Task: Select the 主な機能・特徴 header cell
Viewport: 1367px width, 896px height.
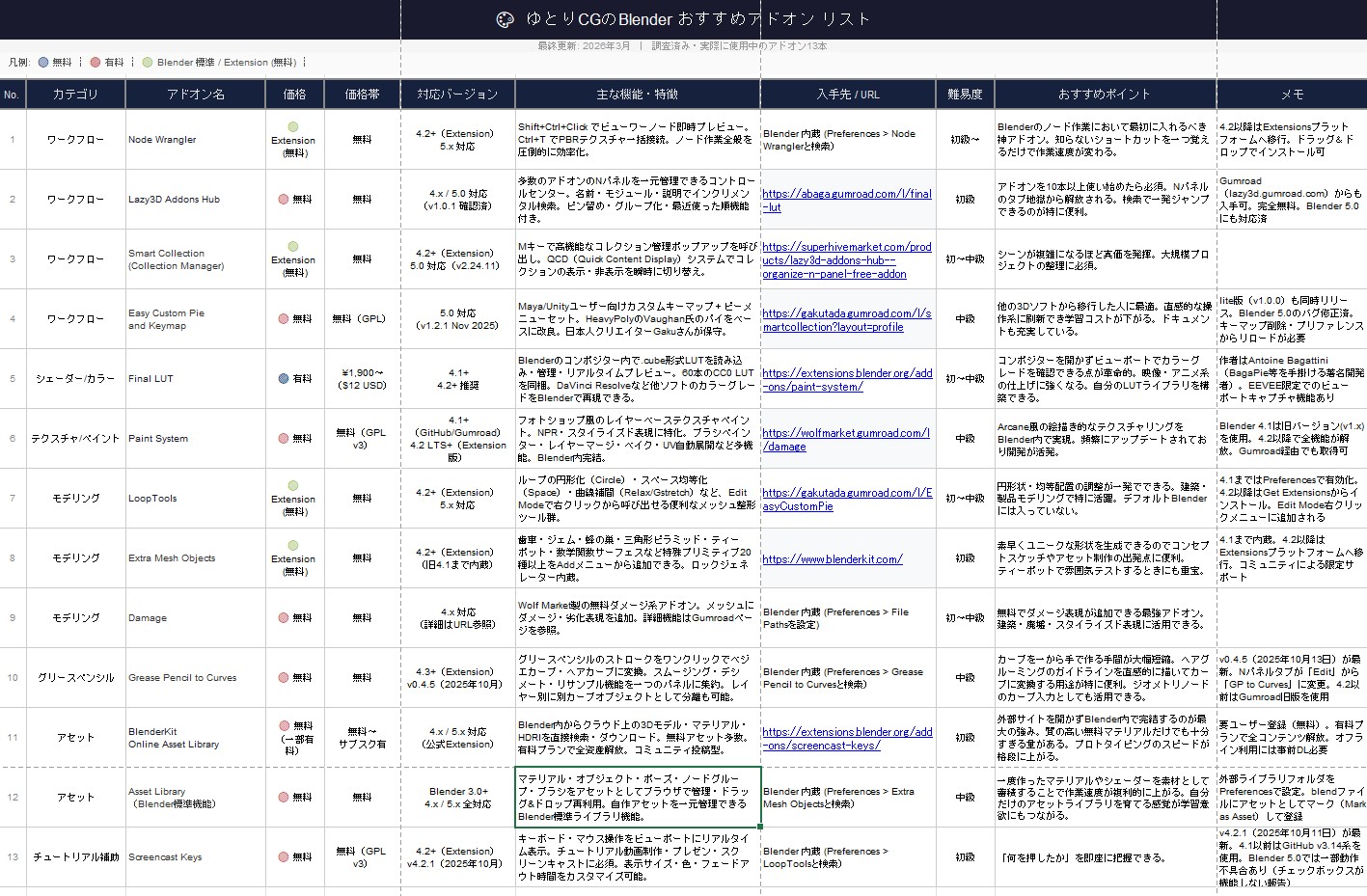Action: coord(638,94)
